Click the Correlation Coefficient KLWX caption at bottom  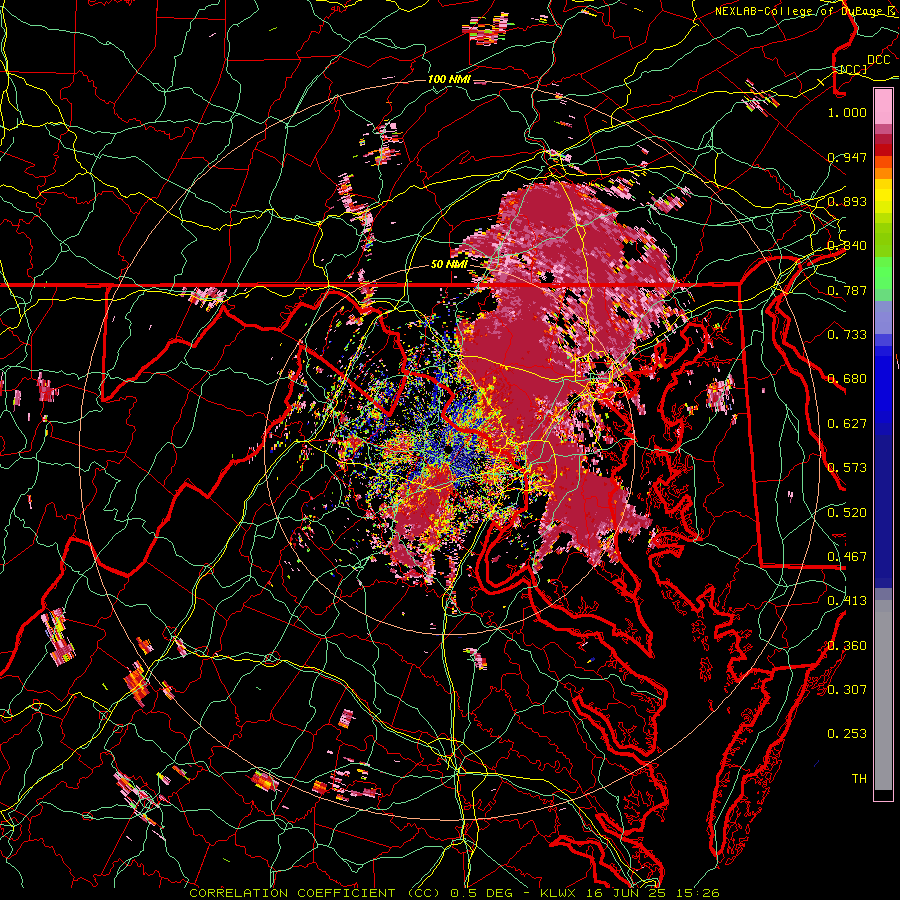[454, 893]
